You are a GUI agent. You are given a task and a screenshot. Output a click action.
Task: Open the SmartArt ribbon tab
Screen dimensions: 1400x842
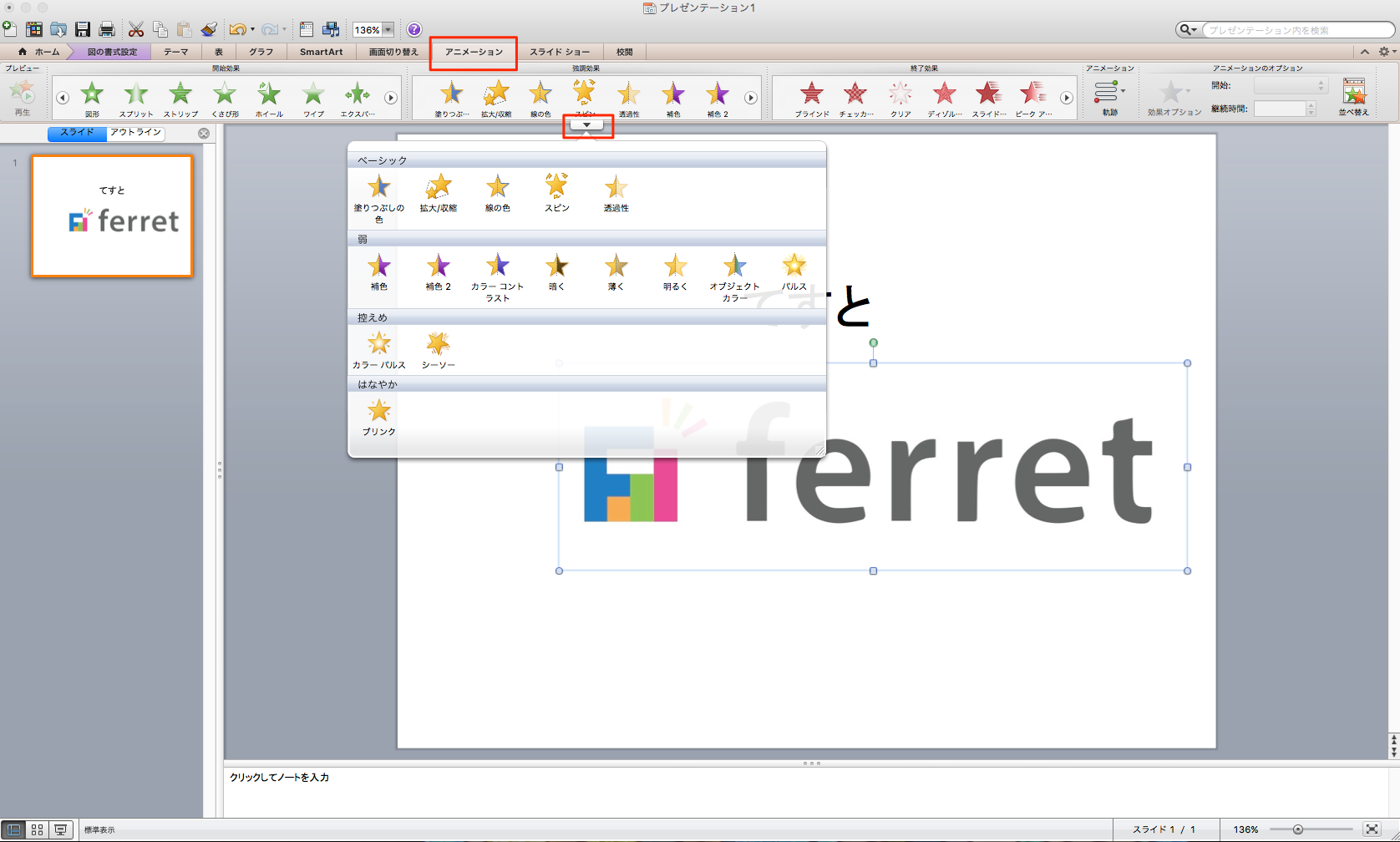(322, 52)
